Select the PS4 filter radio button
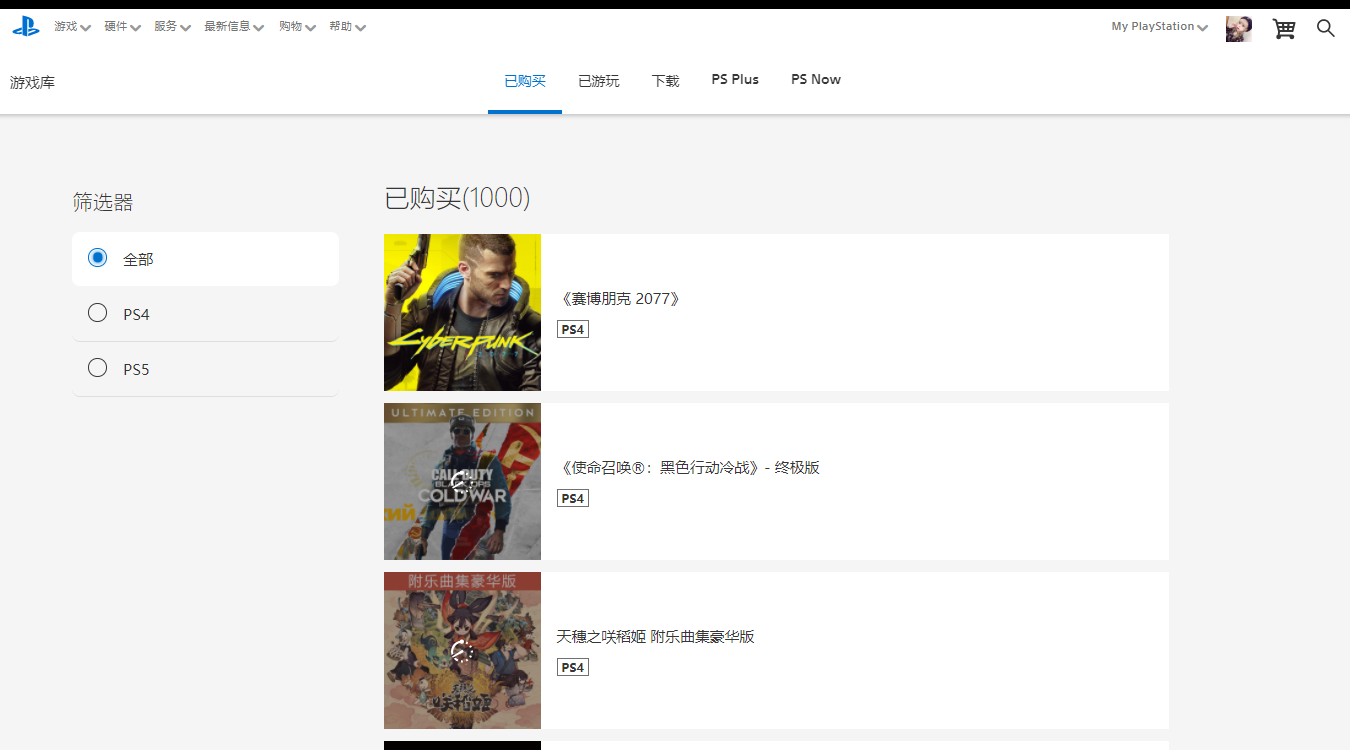This screenshot has height=750, width=1350. tap(97, 313)
